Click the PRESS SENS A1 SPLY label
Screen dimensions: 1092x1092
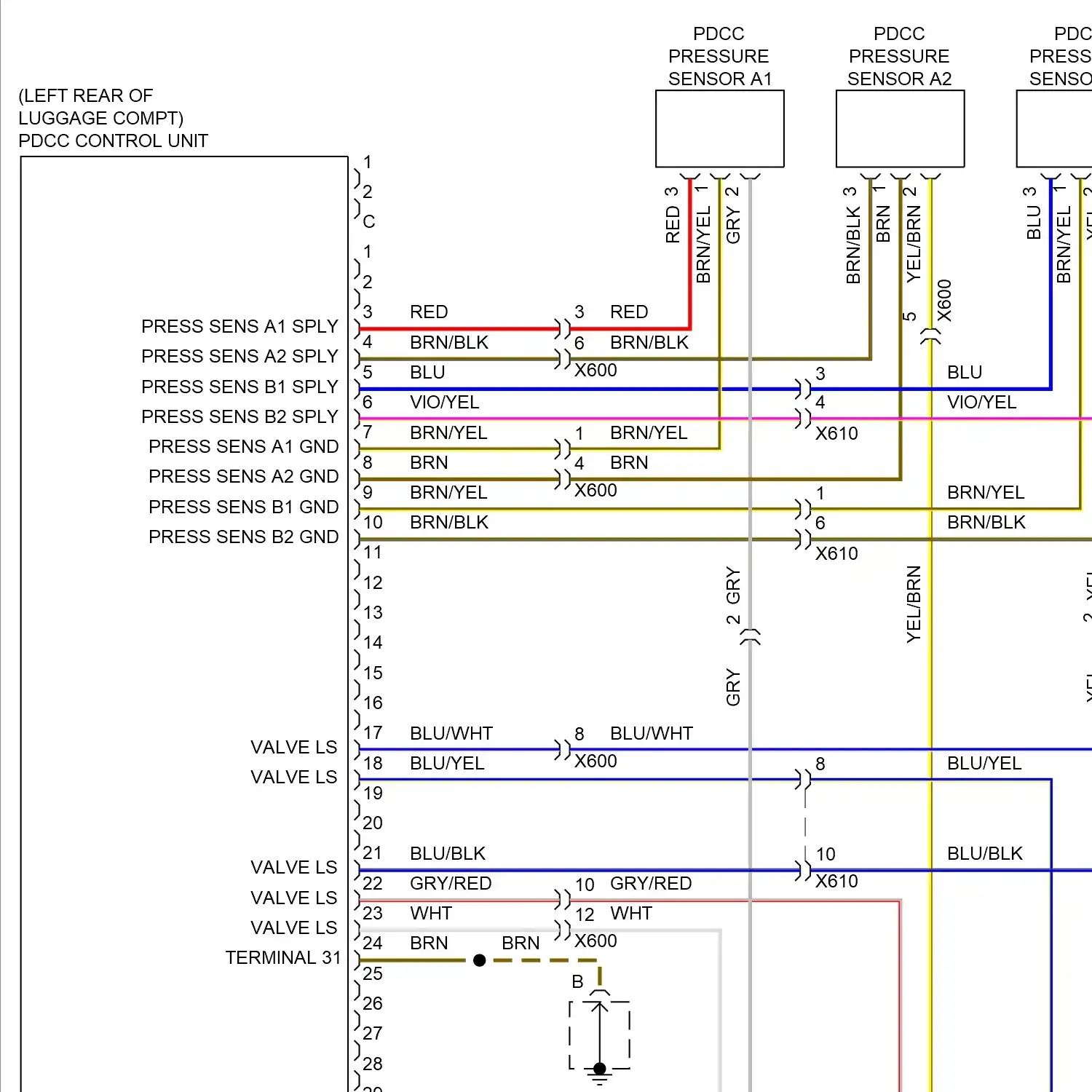240,326
